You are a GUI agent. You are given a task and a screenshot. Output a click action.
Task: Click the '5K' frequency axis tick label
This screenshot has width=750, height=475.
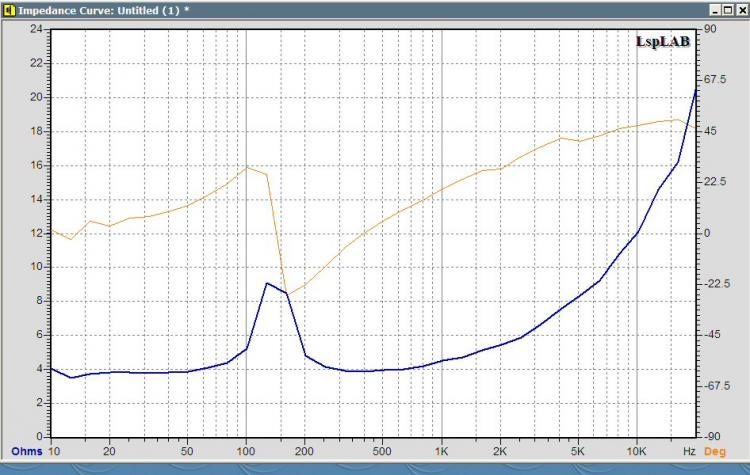tap(577, 451)
